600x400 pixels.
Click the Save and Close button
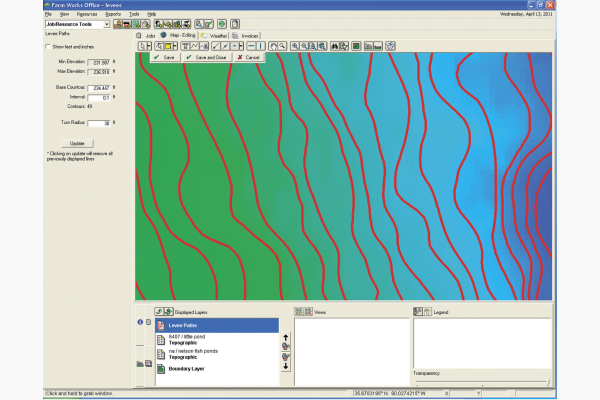[209, 57]
